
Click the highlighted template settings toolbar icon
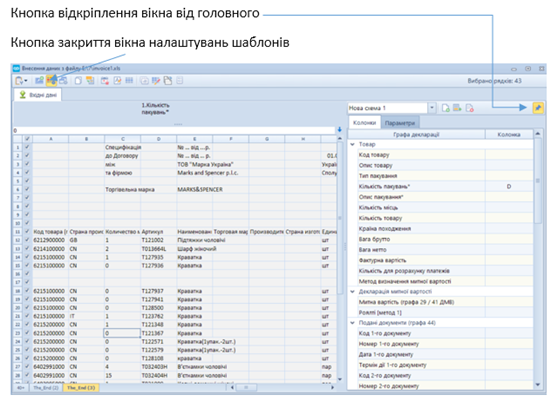(x=51, y=81)
